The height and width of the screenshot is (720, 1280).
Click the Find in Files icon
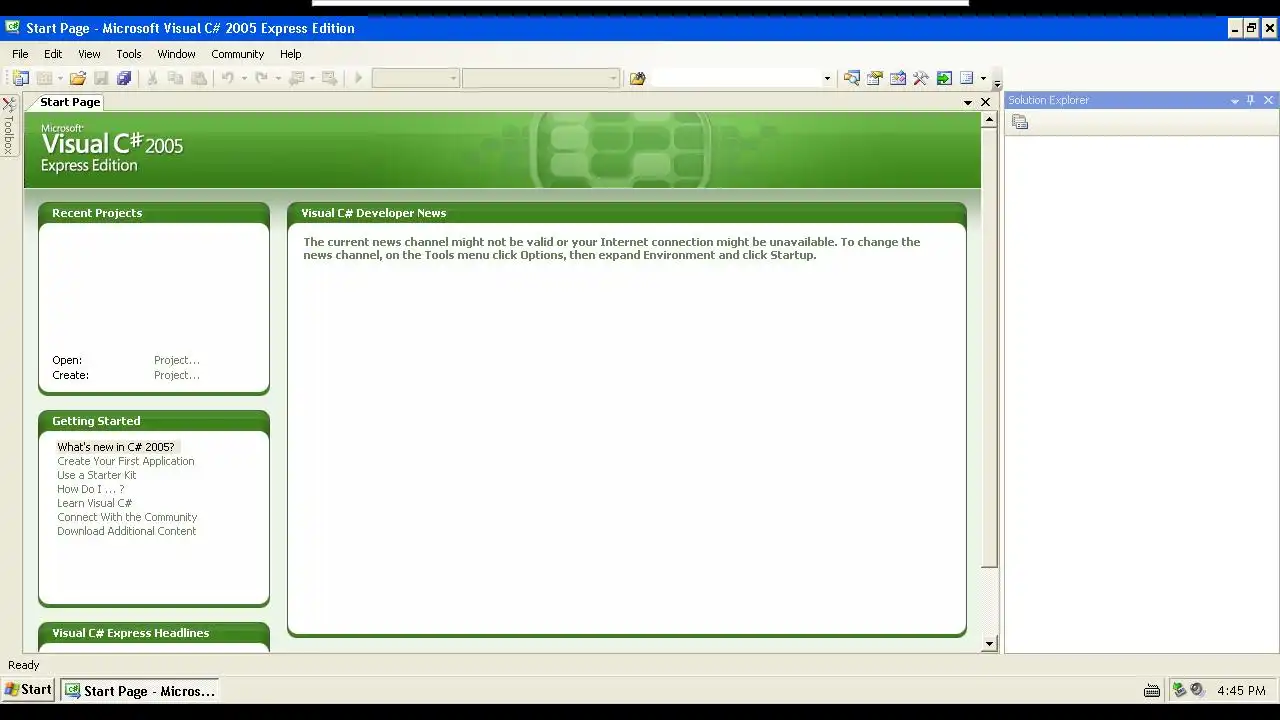click(x=637, y=78)
